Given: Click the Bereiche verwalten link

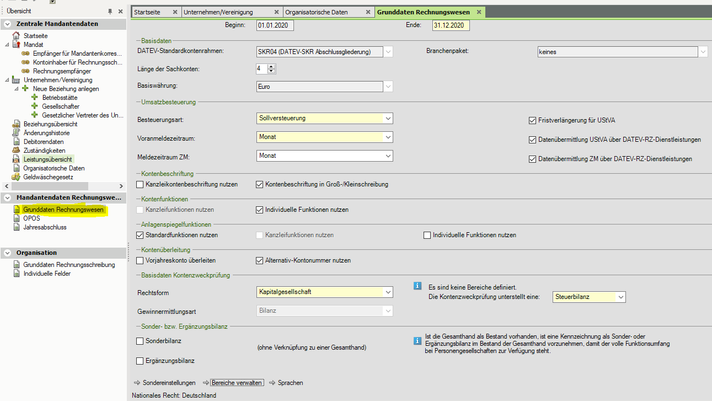Looking at the screenshot, I should (x=237, y=383).
